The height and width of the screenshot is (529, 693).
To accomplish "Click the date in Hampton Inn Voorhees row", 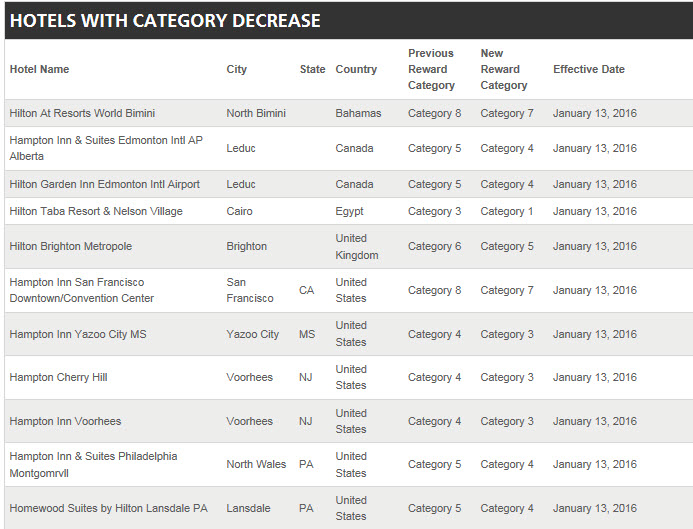I will (x=595, y=421).
